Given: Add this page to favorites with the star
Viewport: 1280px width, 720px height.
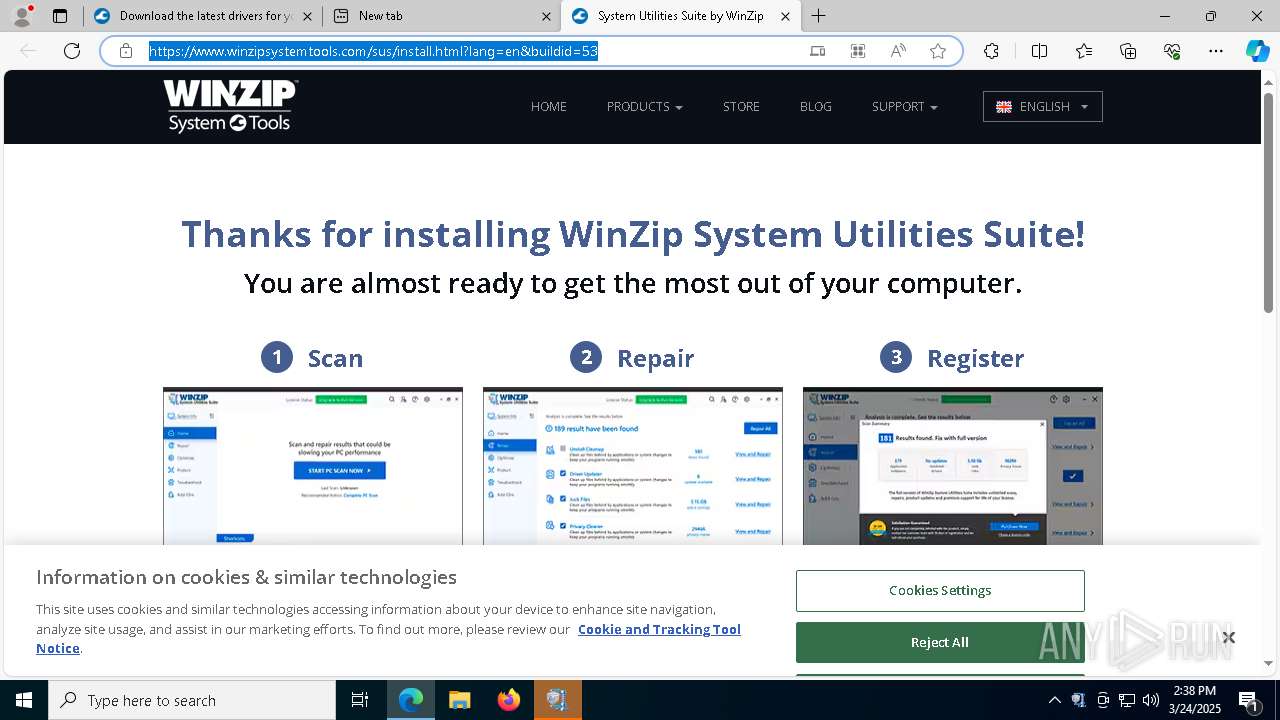Looking at the screenshot, I should click(938, 51).
